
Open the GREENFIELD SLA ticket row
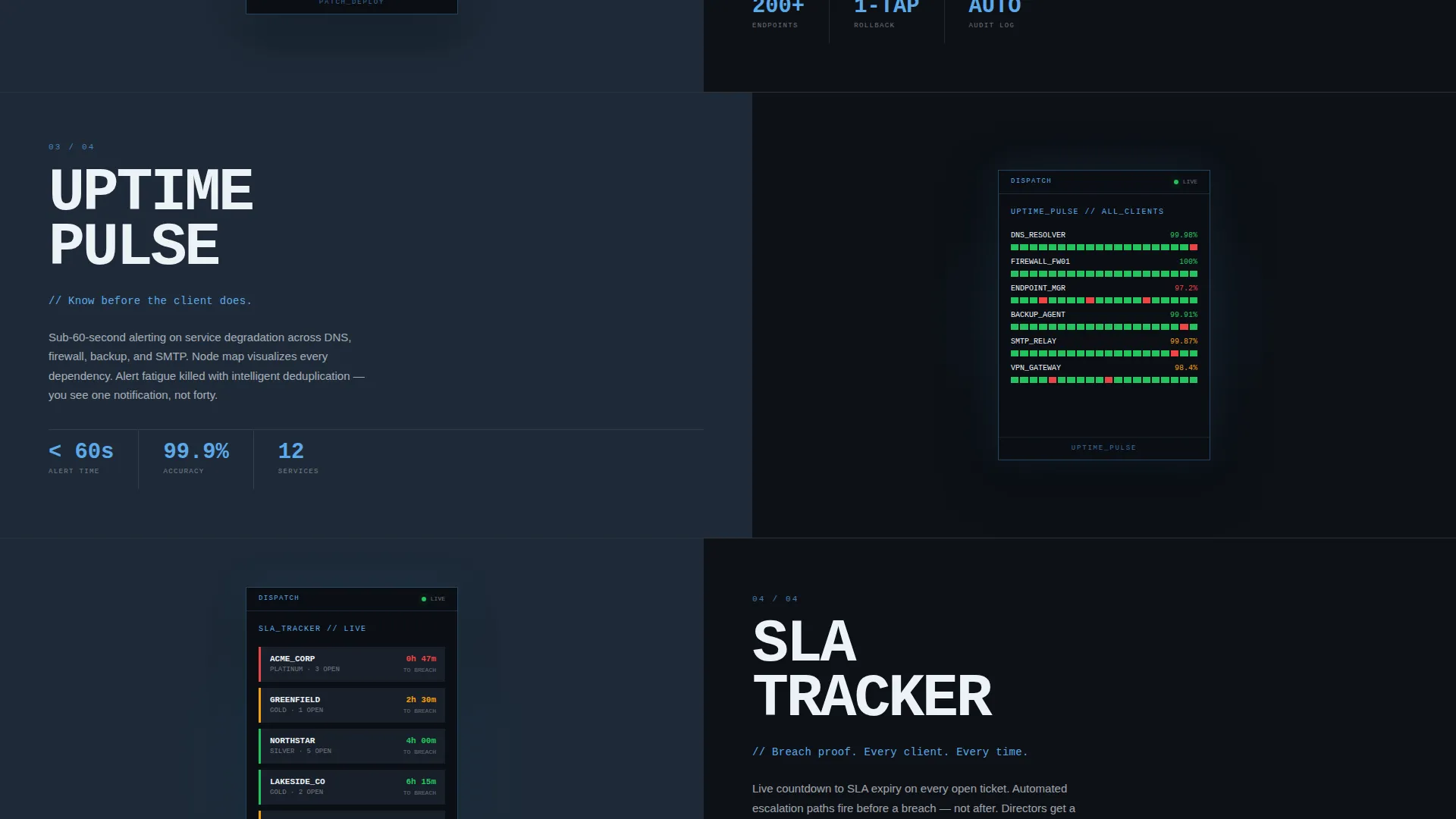[352, 705]
